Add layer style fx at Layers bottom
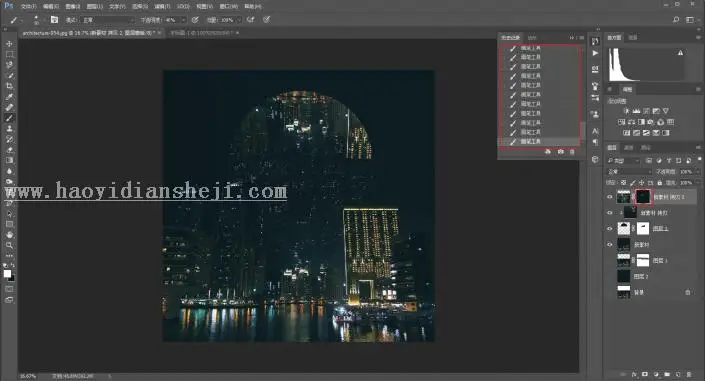Screen dimensions: 705x381 coord(634,374)
